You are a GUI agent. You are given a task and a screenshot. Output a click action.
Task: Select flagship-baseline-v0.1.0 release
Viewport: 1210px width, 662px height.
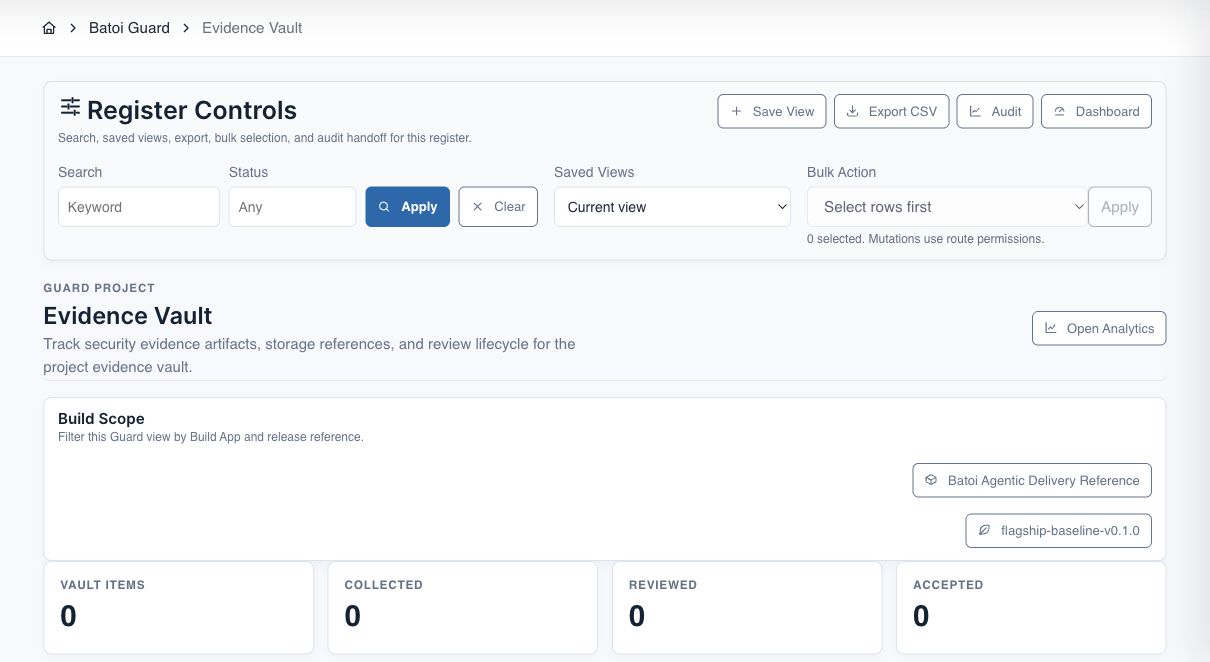[x=1059, y=530]
